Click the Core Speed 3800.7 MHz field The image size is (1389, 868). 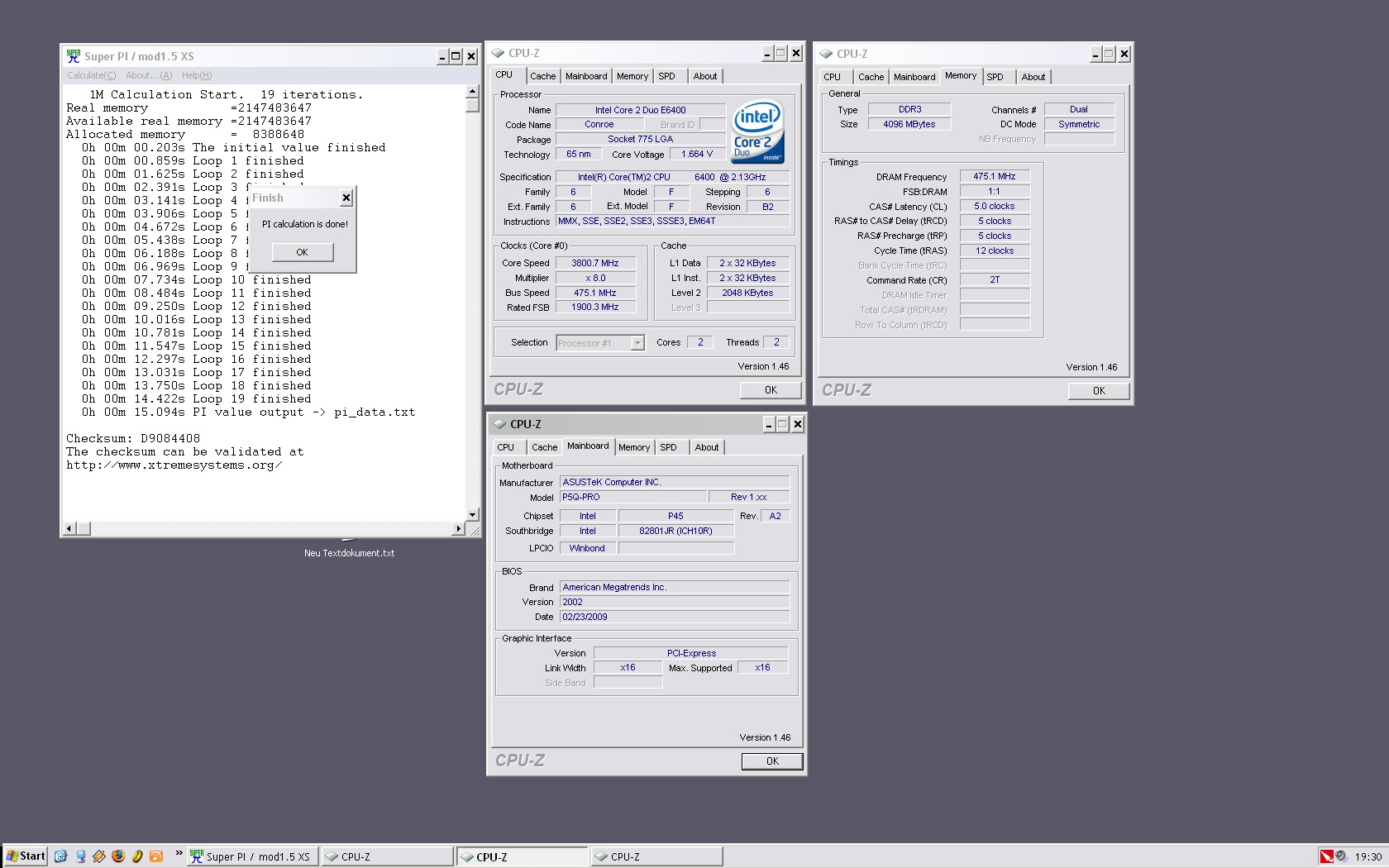(x=595, y=263)
